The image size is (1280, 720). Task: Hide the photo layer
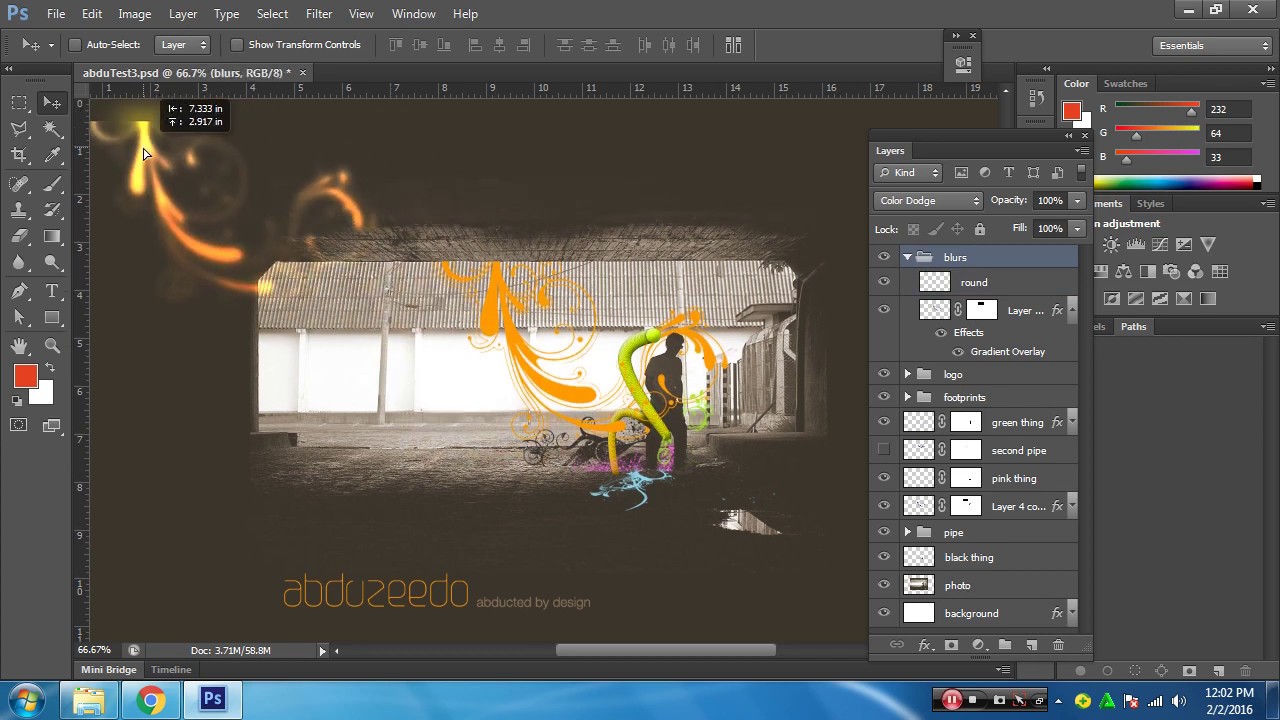coord(883,585)
